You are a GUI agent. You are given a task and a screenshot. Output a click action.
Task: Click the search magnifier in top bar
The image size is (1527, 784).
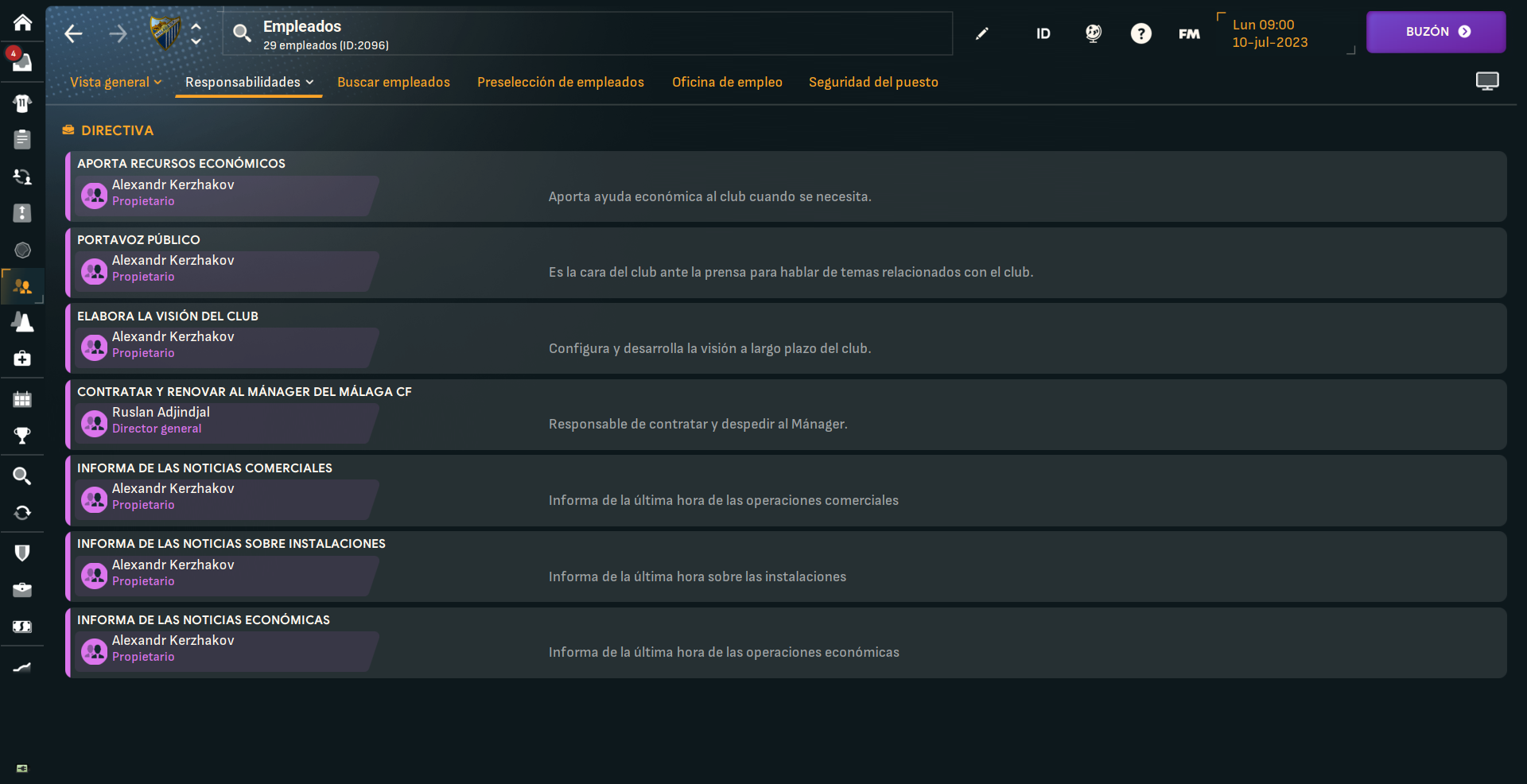pos(242,33)
